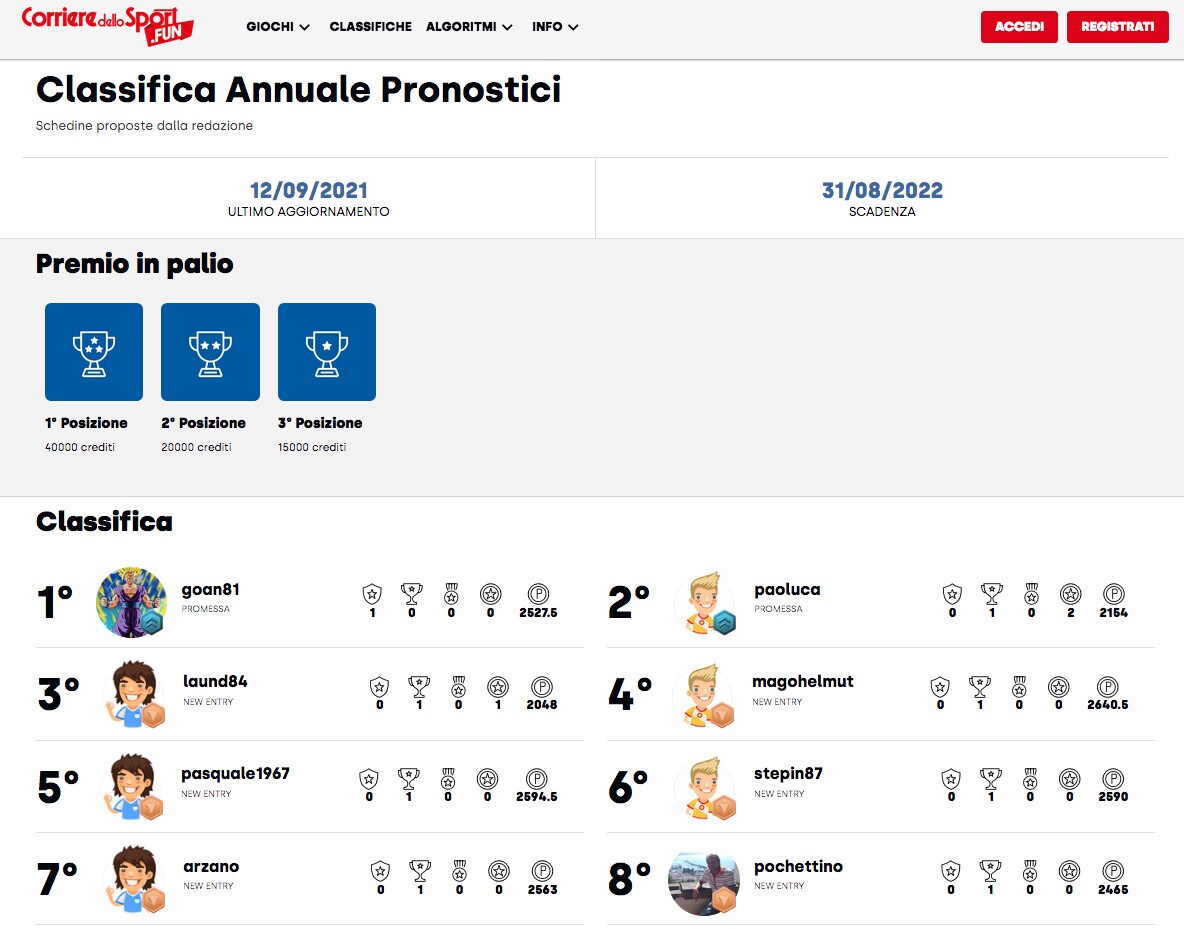Expand the ALGORITMI dropdown menu
Screen dimensions: 1184x929
click(469, 26)
